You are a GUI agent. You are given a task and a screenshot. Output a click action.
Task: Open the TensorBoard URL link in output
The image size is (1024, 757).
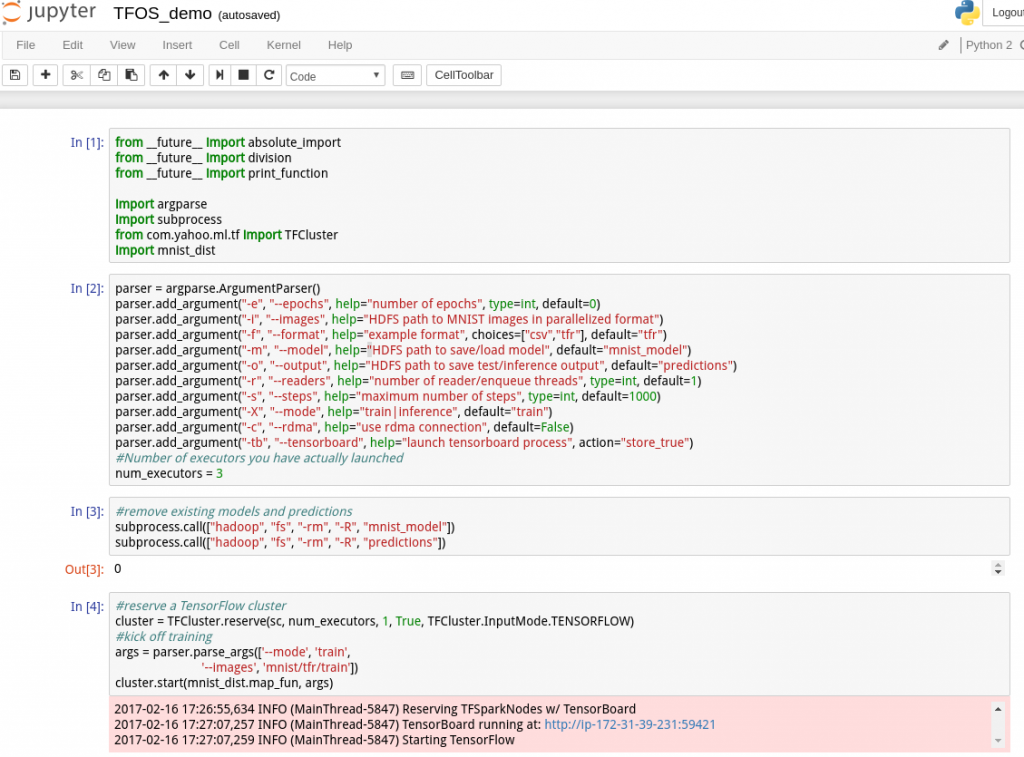click(630, 724)
